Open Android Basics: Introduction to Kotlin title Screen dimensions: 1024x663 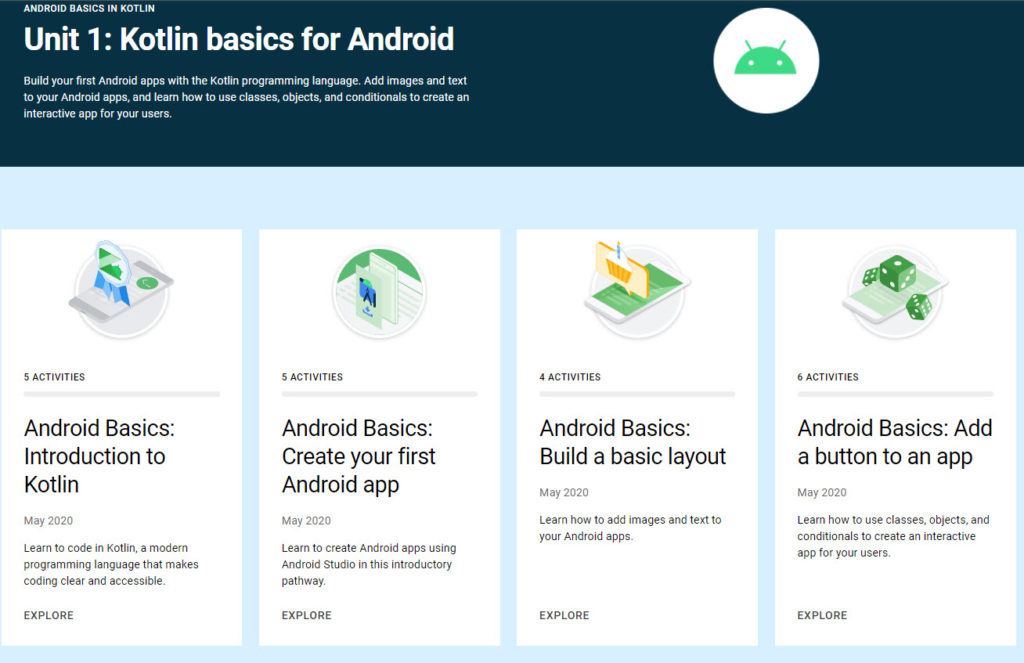pyautogui.click(x=99, y=456)
